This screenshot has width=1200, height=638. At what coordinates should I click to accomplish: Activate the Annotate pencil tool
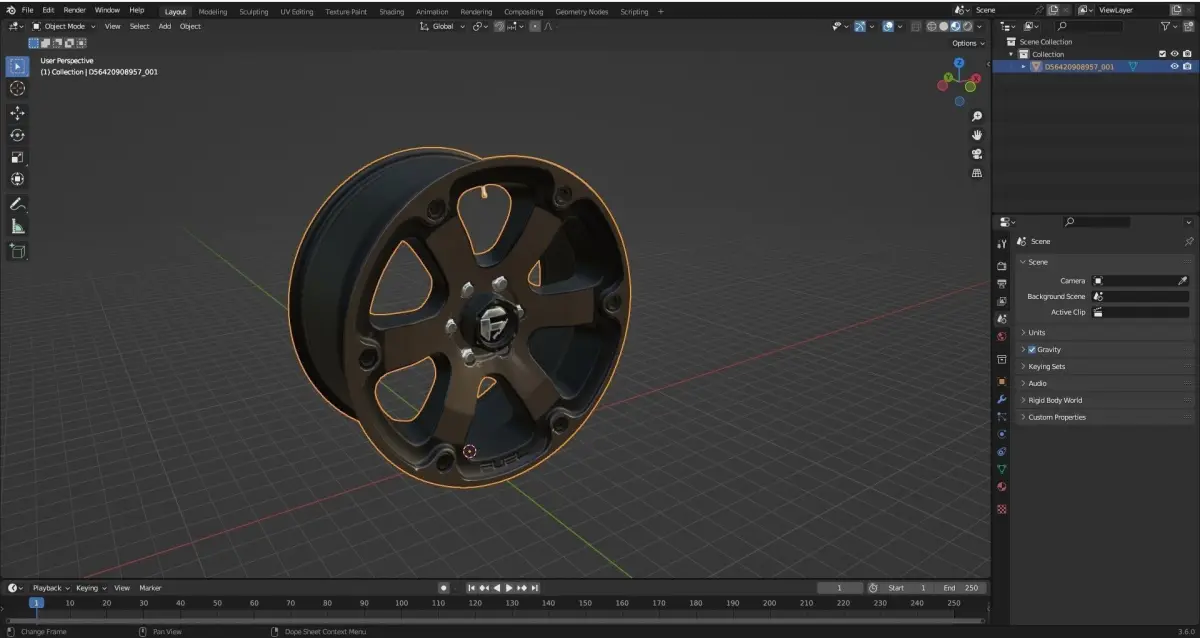[x=17, y=204]
